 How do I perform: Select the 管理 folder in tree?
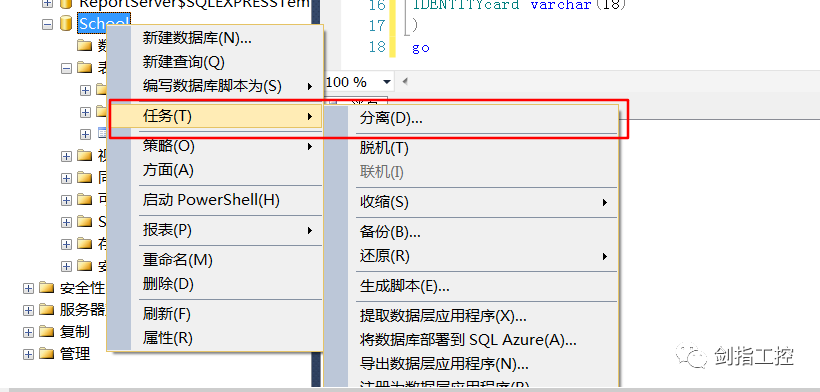coord(75,354)
